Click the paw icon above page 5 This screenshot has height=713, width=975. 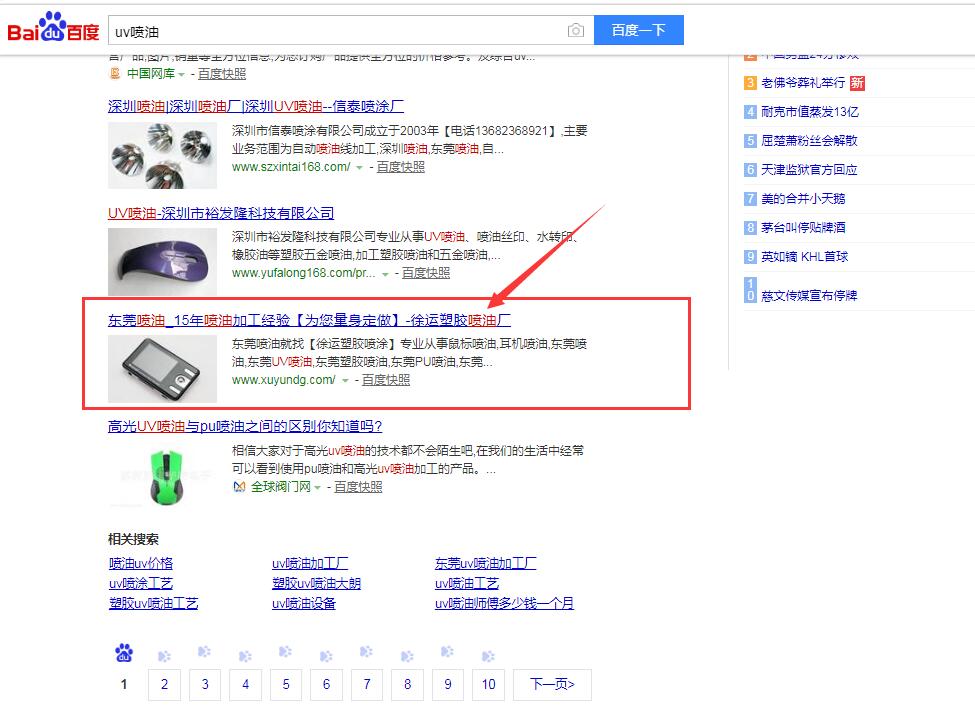[x=285, y=653]
